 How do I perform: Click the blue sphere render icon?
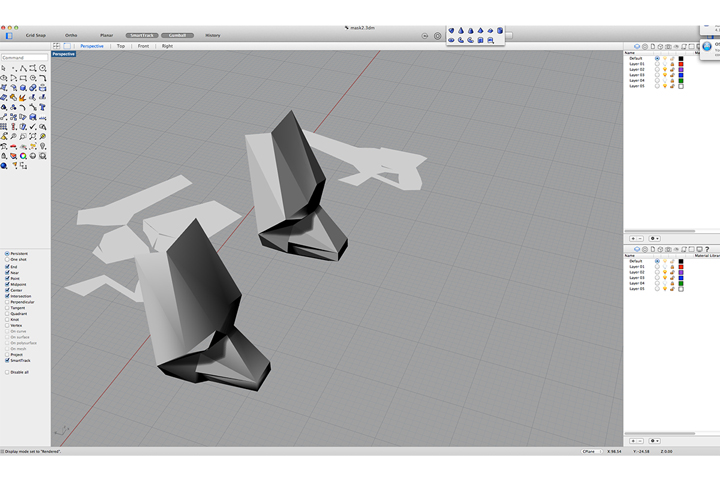(4, 165)
